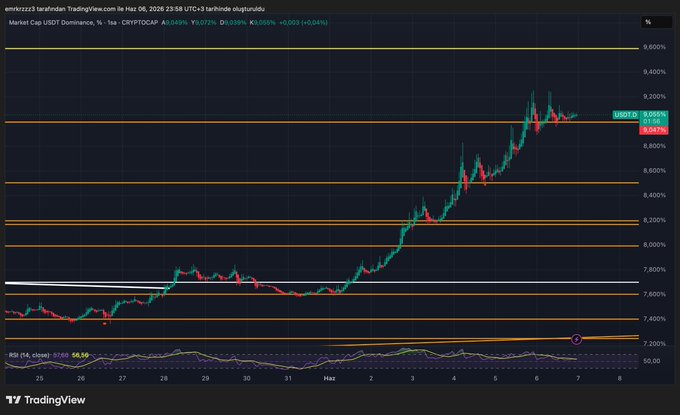Click the +0,003 (+0,04%) change value
Image resolution: width=680 pixels, height=415 pixels.
(303, 23)
